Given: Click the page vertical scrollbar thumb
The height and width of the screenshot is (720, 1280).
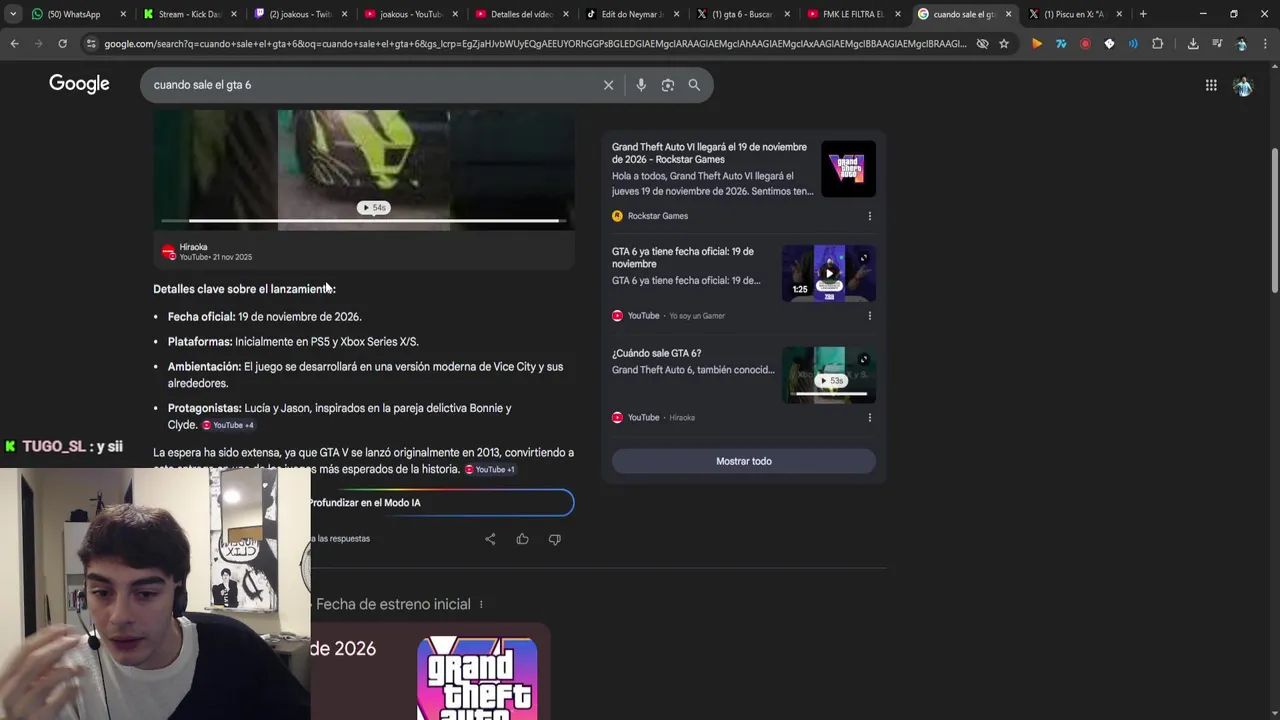Looking at the screenshot, I should click(1274, 220).
